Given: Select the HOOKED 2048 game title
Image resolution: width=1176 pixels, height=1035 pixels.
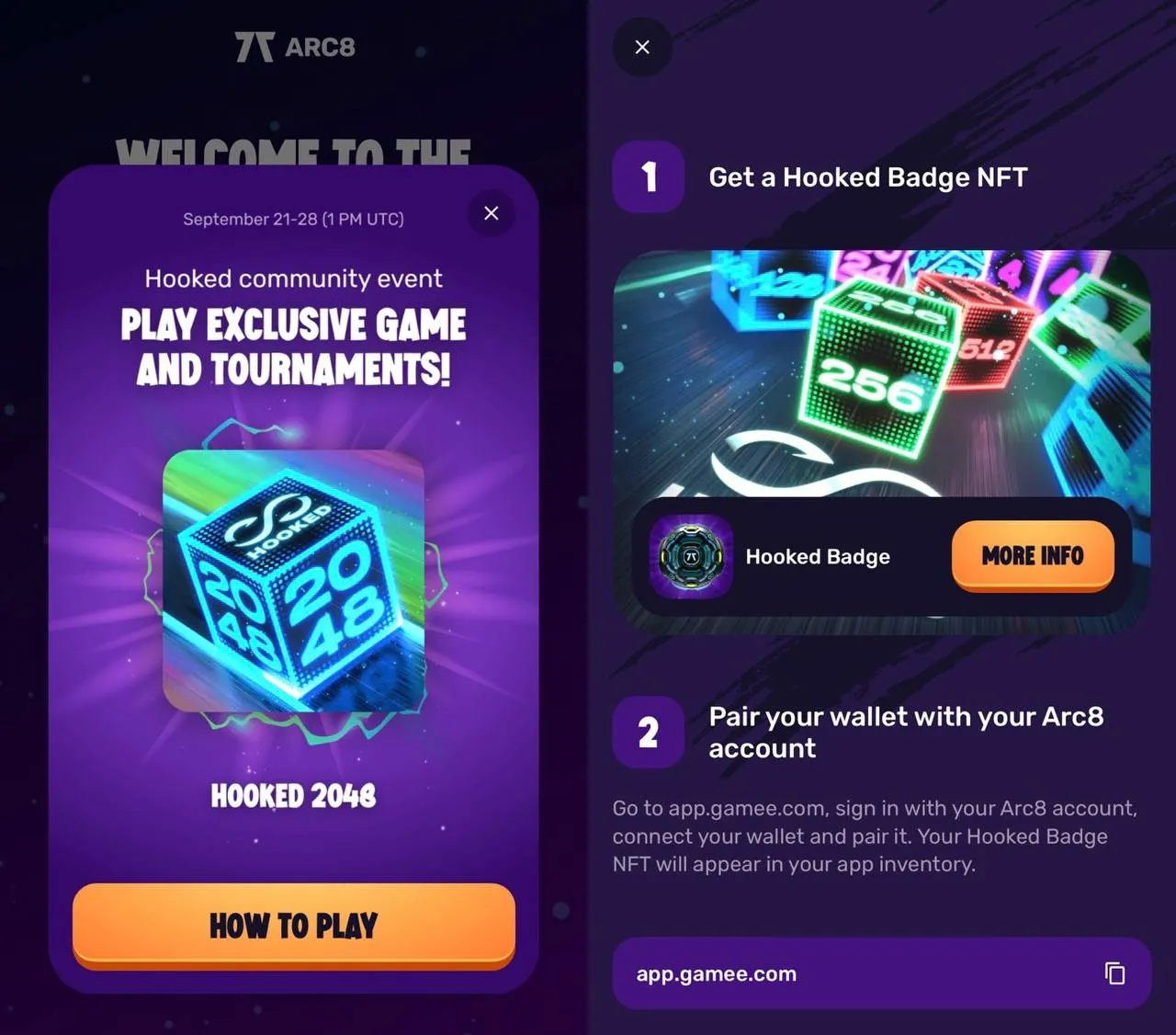Looking at the screenshot, I should 294,796.
